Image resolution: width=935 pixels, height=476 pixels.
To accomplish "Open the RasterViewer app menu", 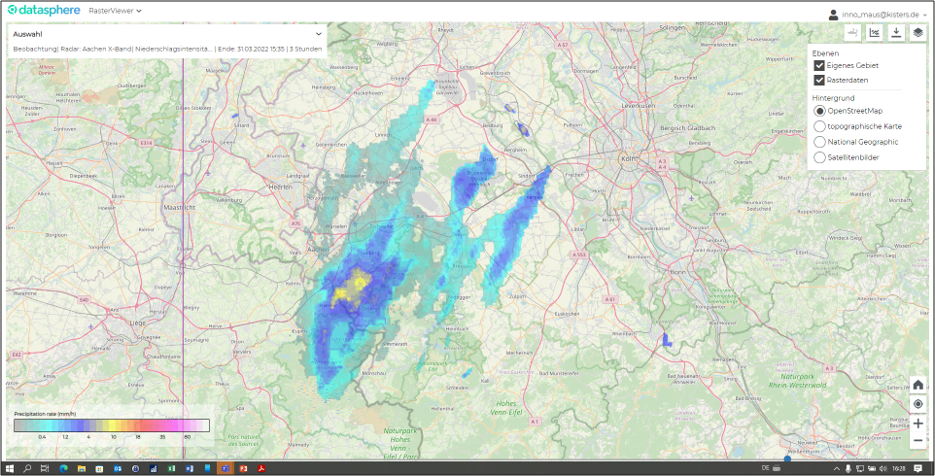I will [115, 11].
